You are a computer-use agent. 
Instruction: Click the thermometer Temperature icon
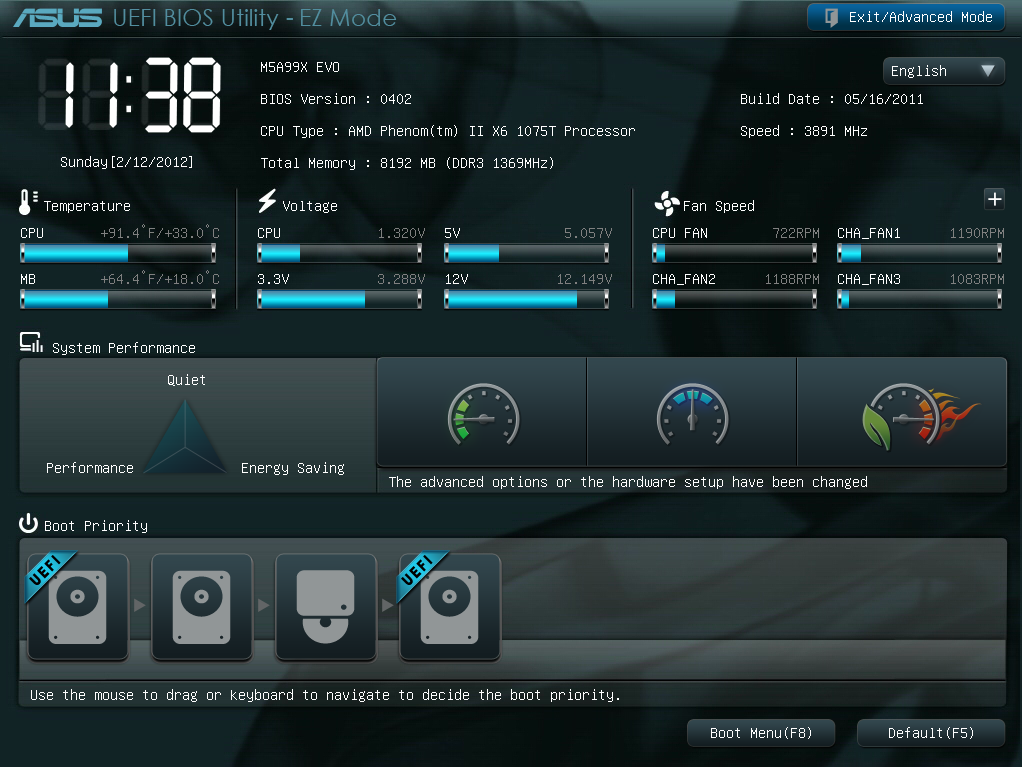(28, 202)
